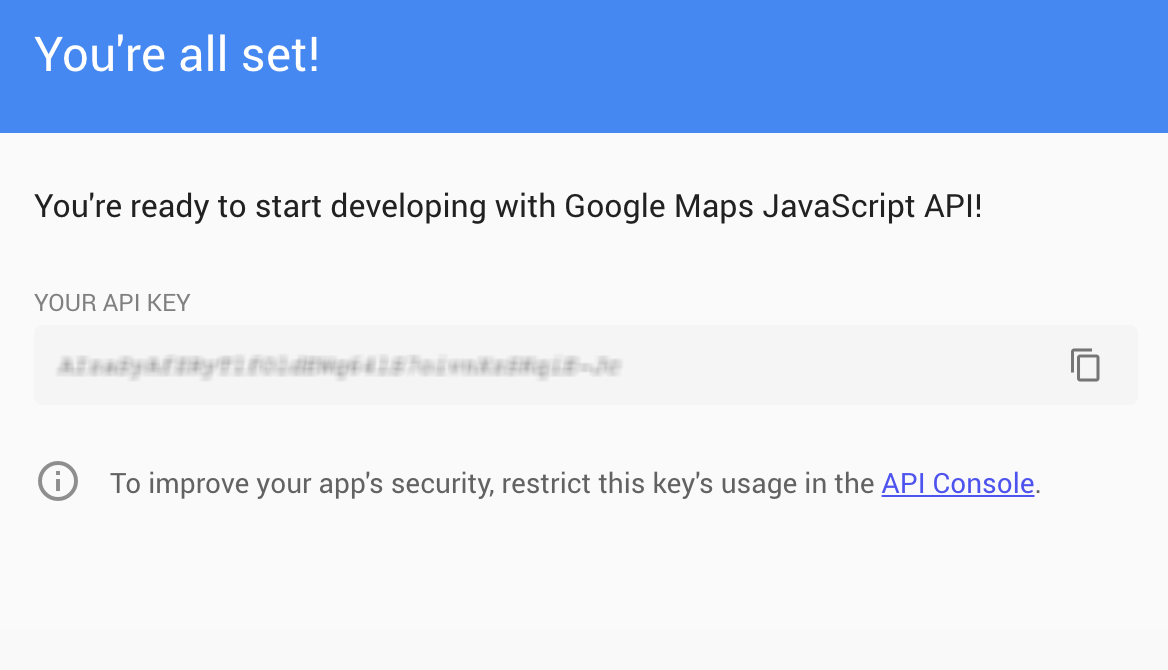Click the word "security" in the tip
The width and height of the screenshot is (1168, 670).
tap(439, 484)
